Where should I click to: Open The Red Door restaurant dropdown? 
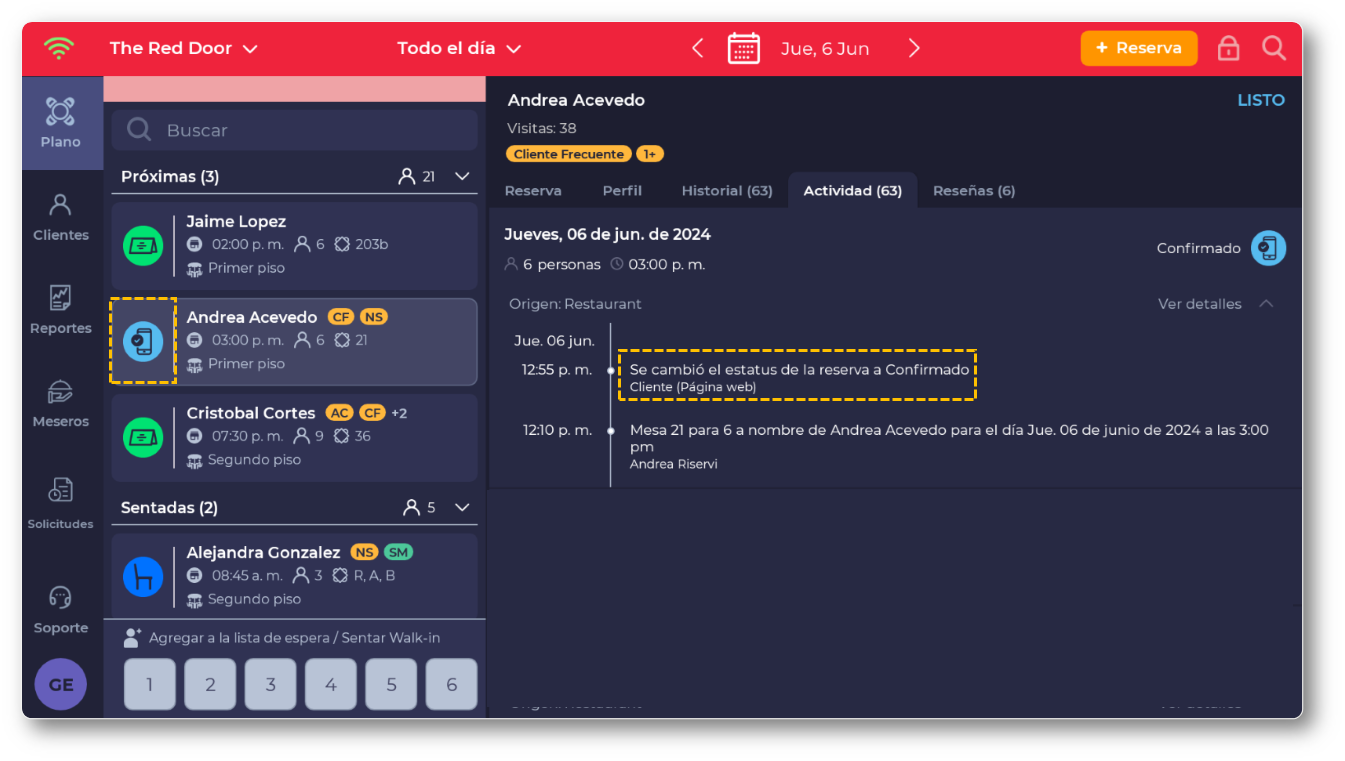coord(184,48)
